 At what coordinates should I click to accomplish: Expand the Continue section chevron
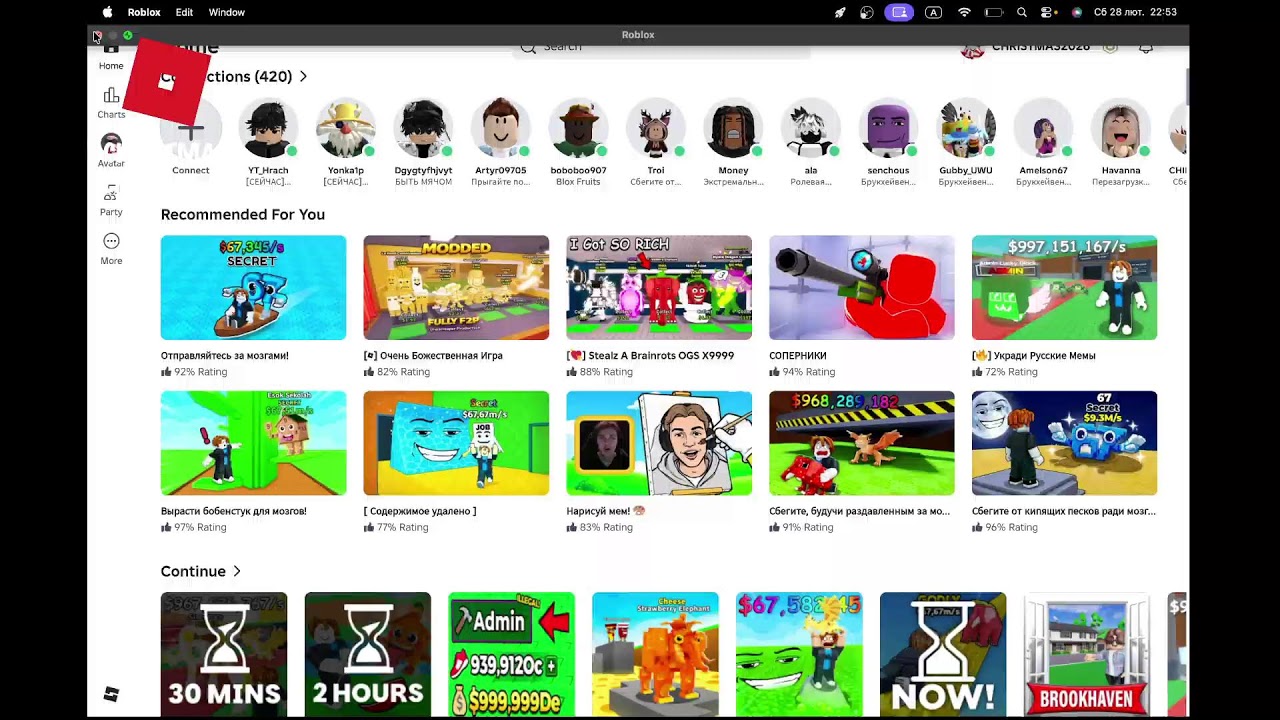click(237, 571)
